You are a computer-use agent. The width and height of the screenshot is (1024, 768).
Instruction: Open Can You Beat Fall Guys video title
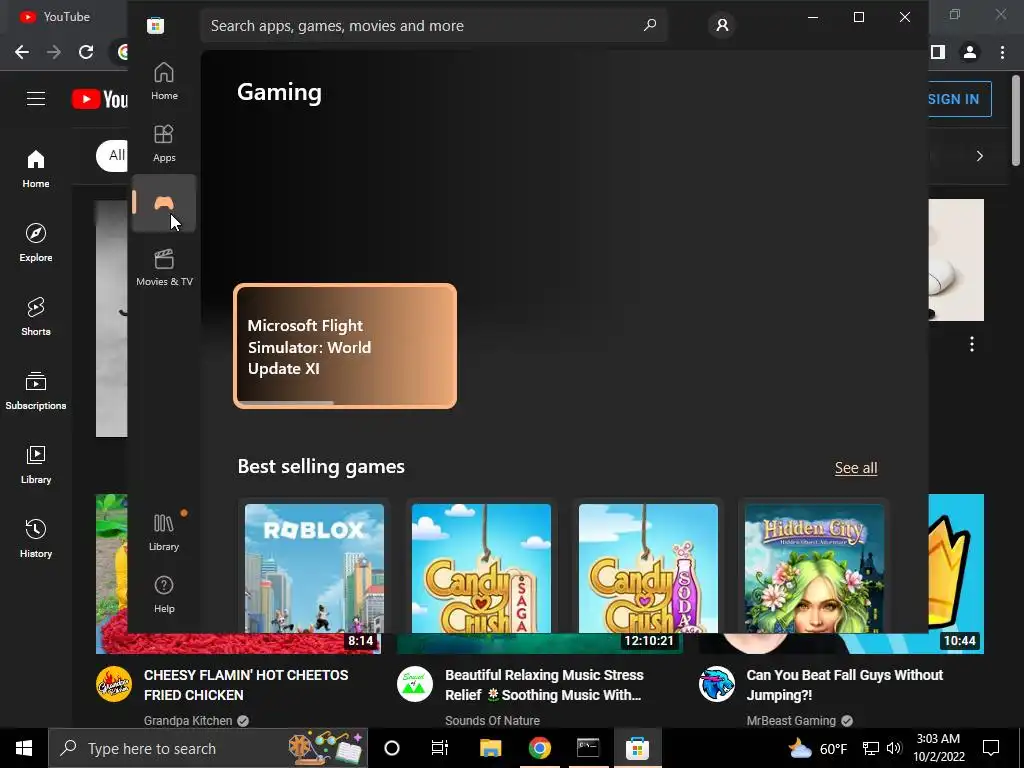pyautogui.click(x=844, y=685)
